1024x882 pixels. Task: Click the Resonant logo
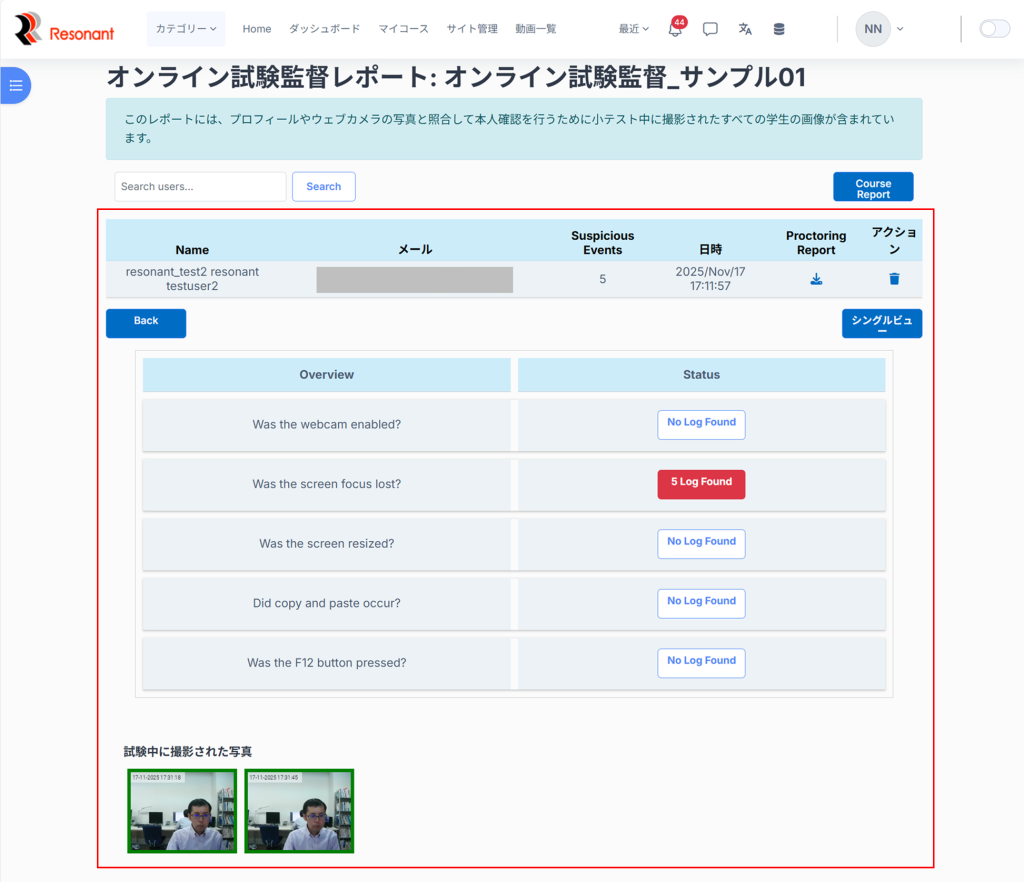pyautogui.click(x=65, y=30)
